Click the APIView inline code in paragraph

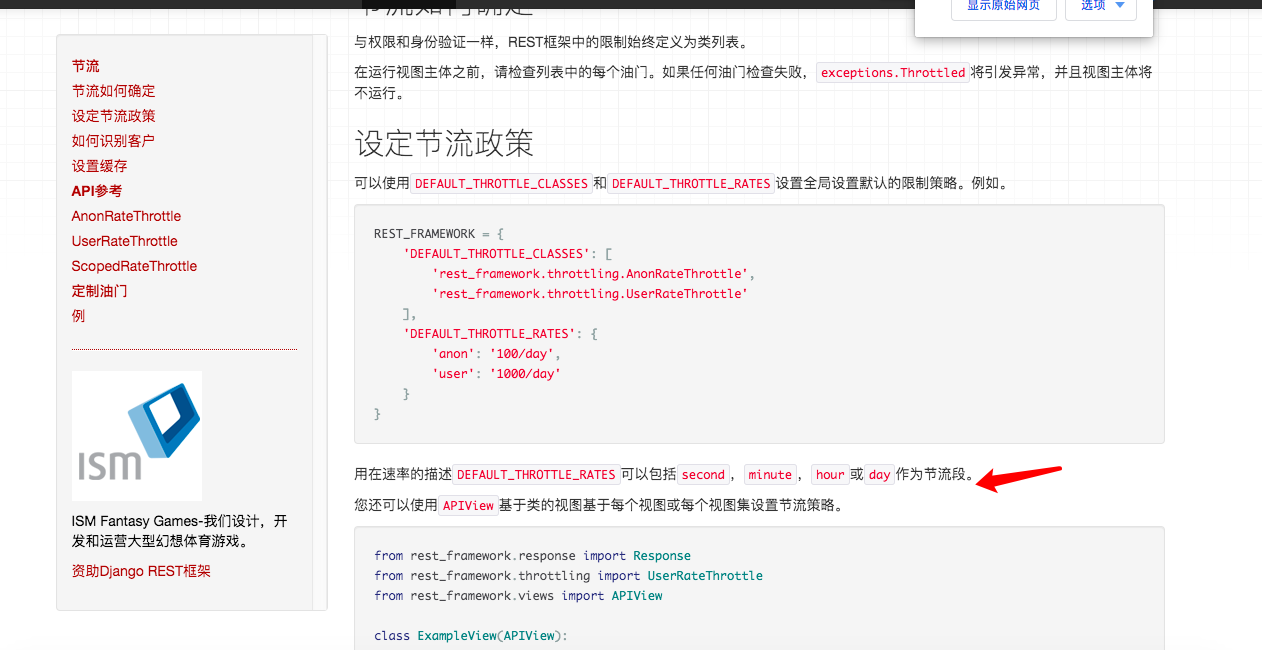tap(469, 506)
